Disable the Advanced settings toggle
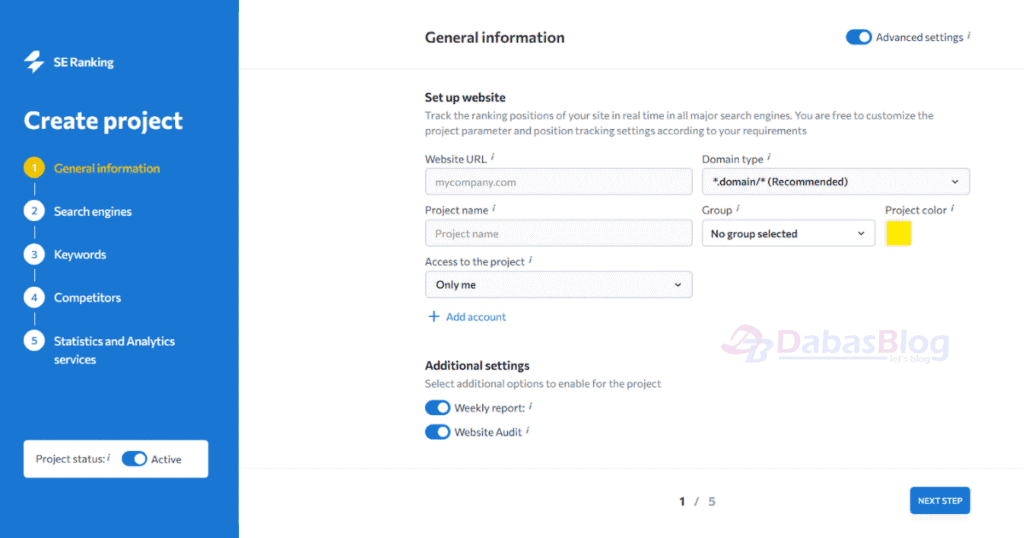This screenshot has height=538, width=1024. (x=859, y=37)
